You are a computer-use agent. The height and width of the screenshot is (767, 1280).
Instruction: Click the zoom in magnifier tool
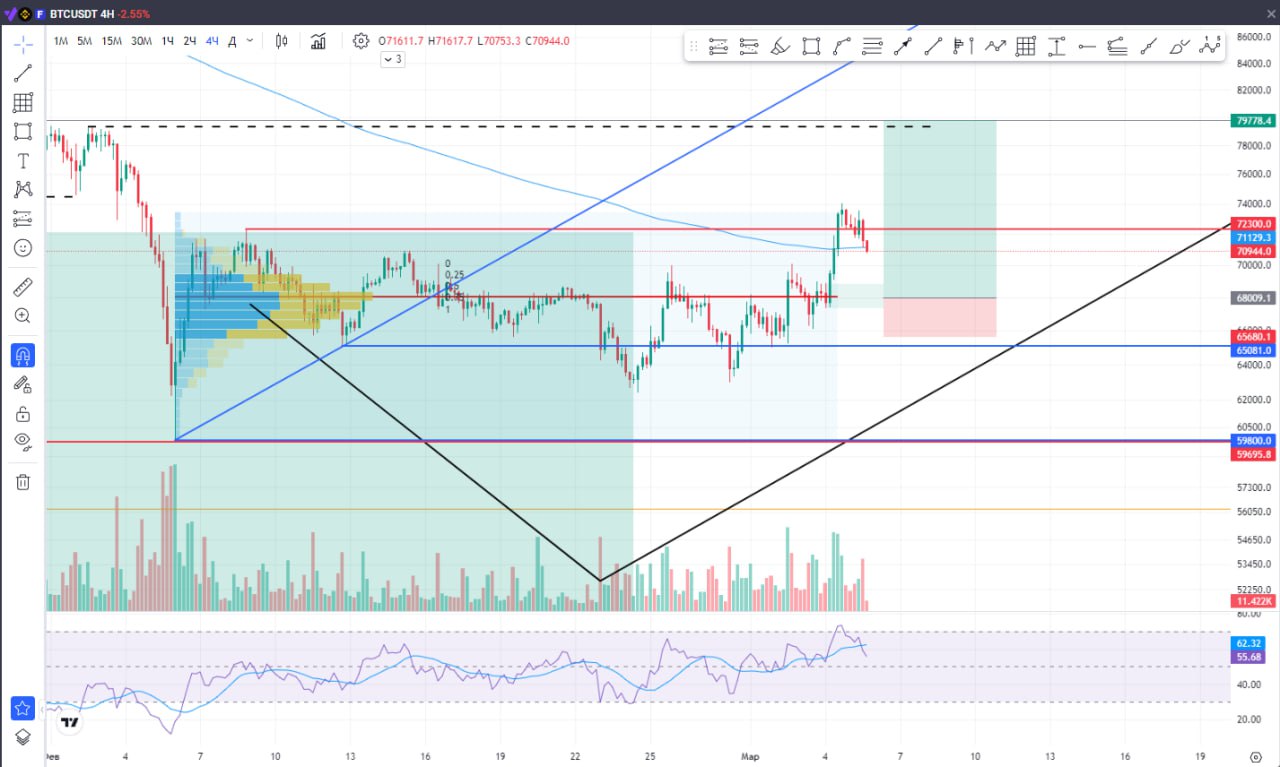(x=23, y=316)
